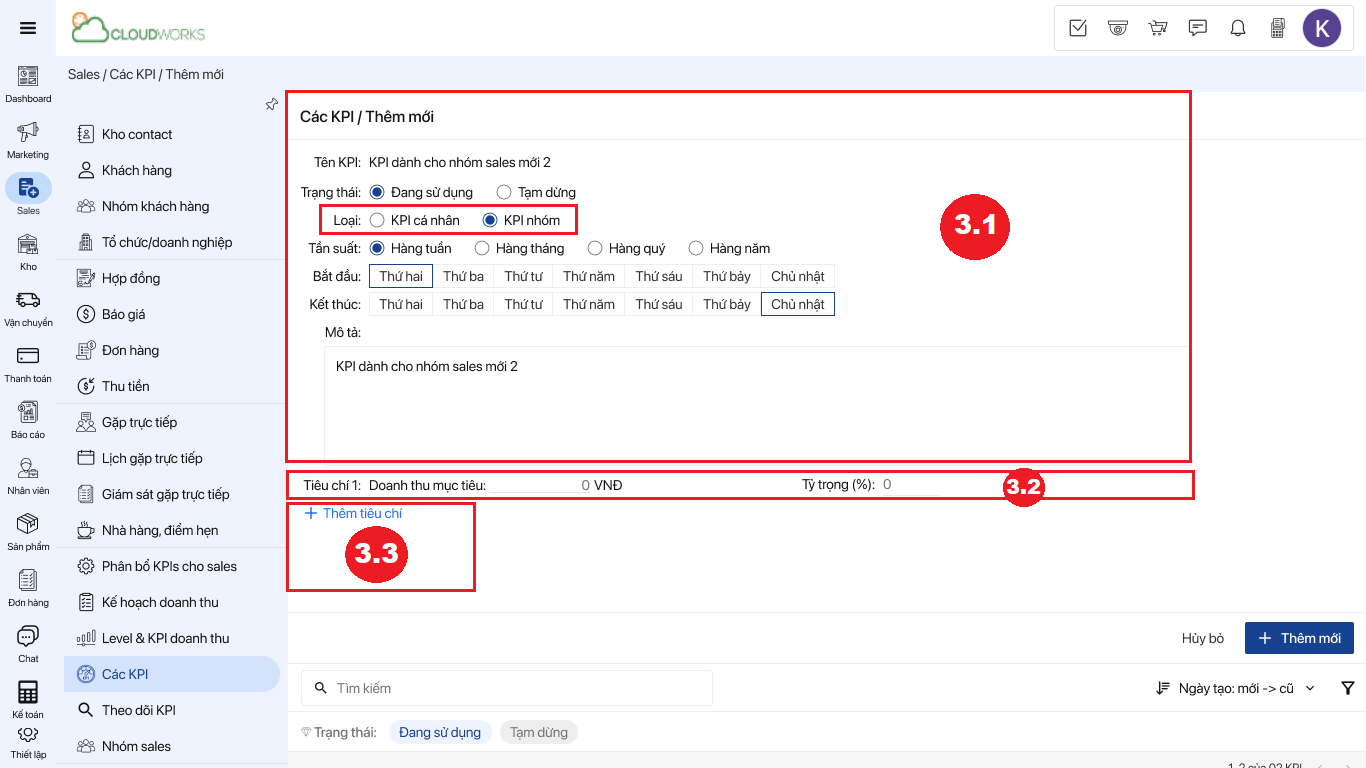Click the Thêm tiêu chí link
Viewport: 1366px width, 768px height.
[354, 513]
